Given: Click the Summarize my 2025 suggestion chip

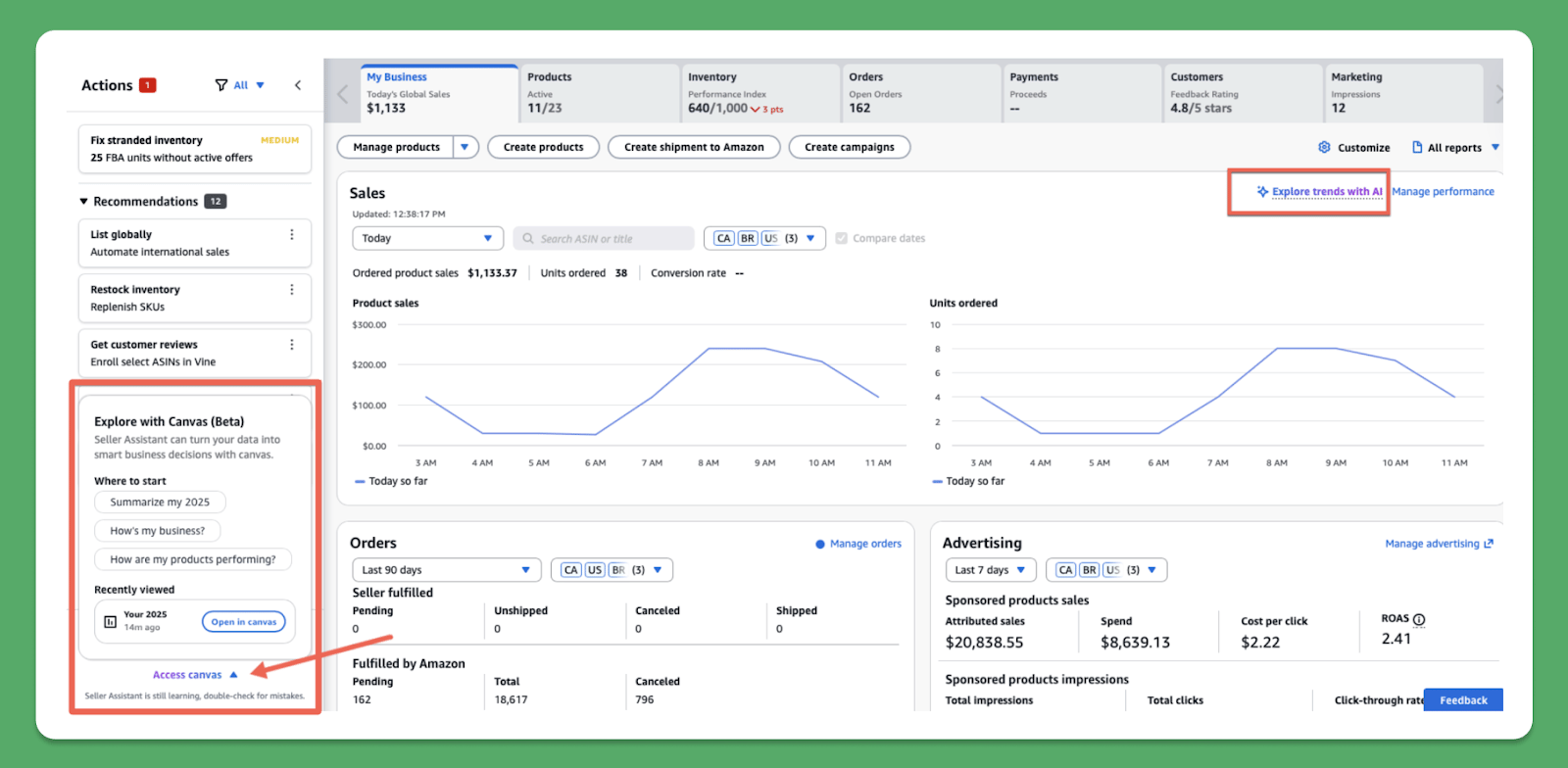Looking at the screenshot, I should pyautogui.click(x=160, y=503).
